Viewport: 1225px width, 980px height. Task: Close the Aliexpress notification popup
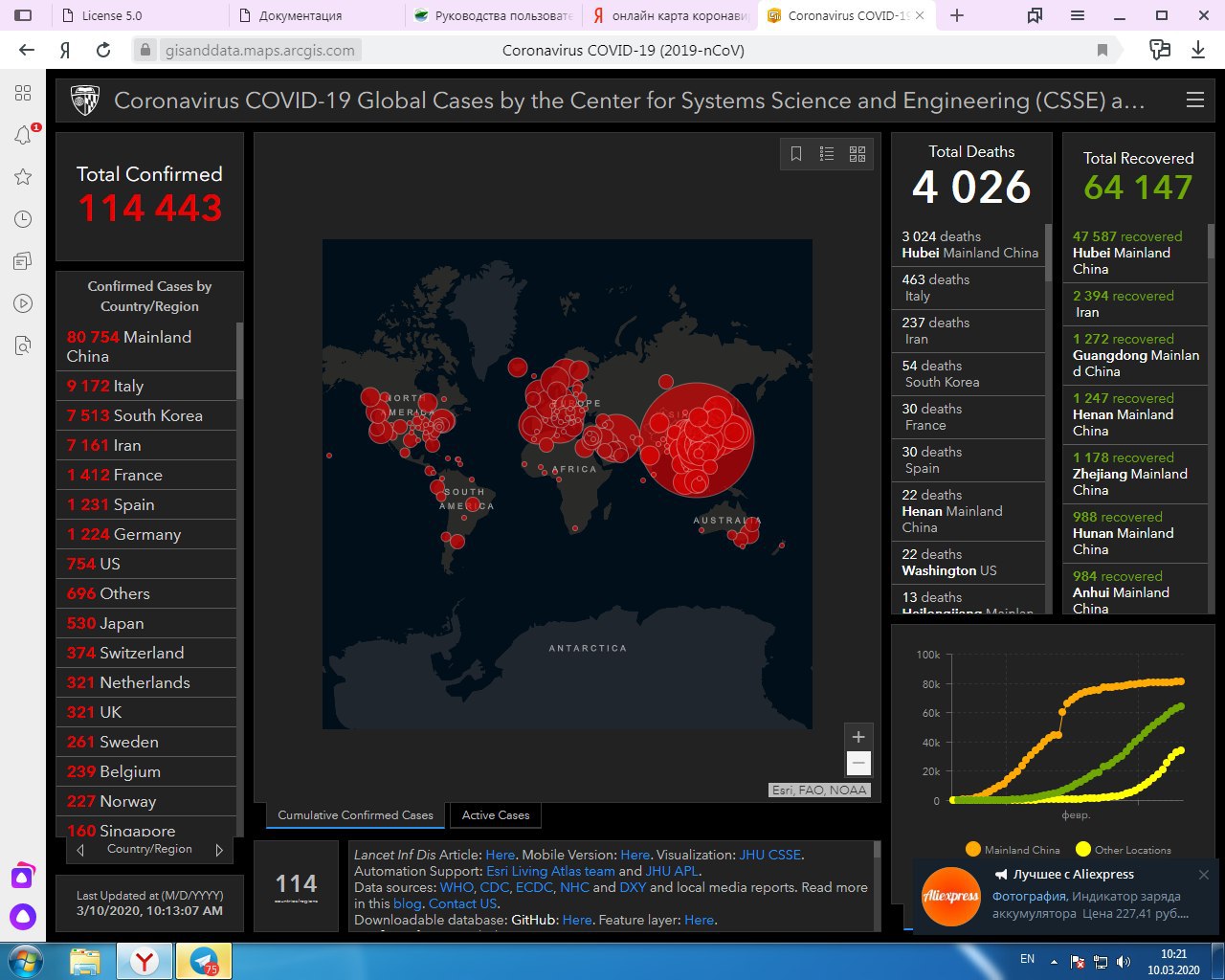1203,875
